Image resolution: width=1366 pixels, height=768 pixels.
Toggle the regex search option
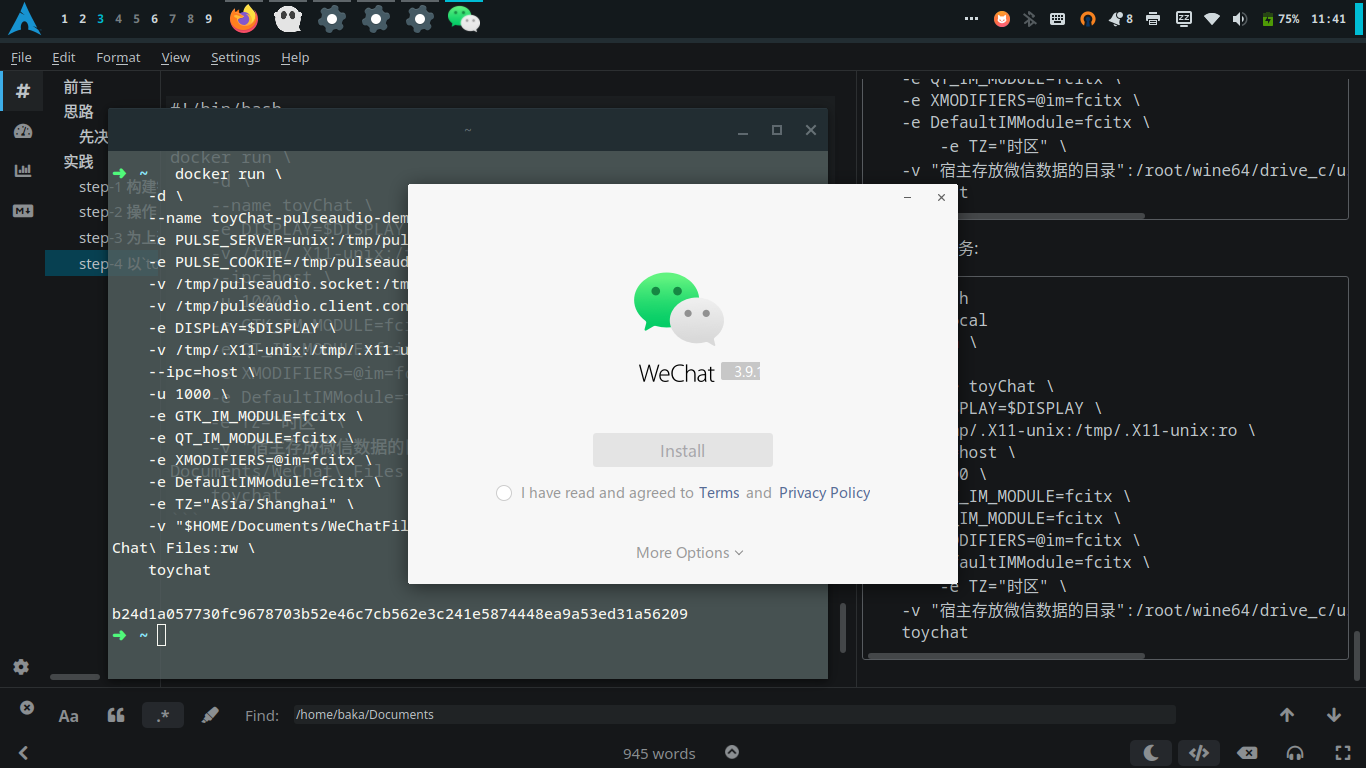tap(163, 715)
